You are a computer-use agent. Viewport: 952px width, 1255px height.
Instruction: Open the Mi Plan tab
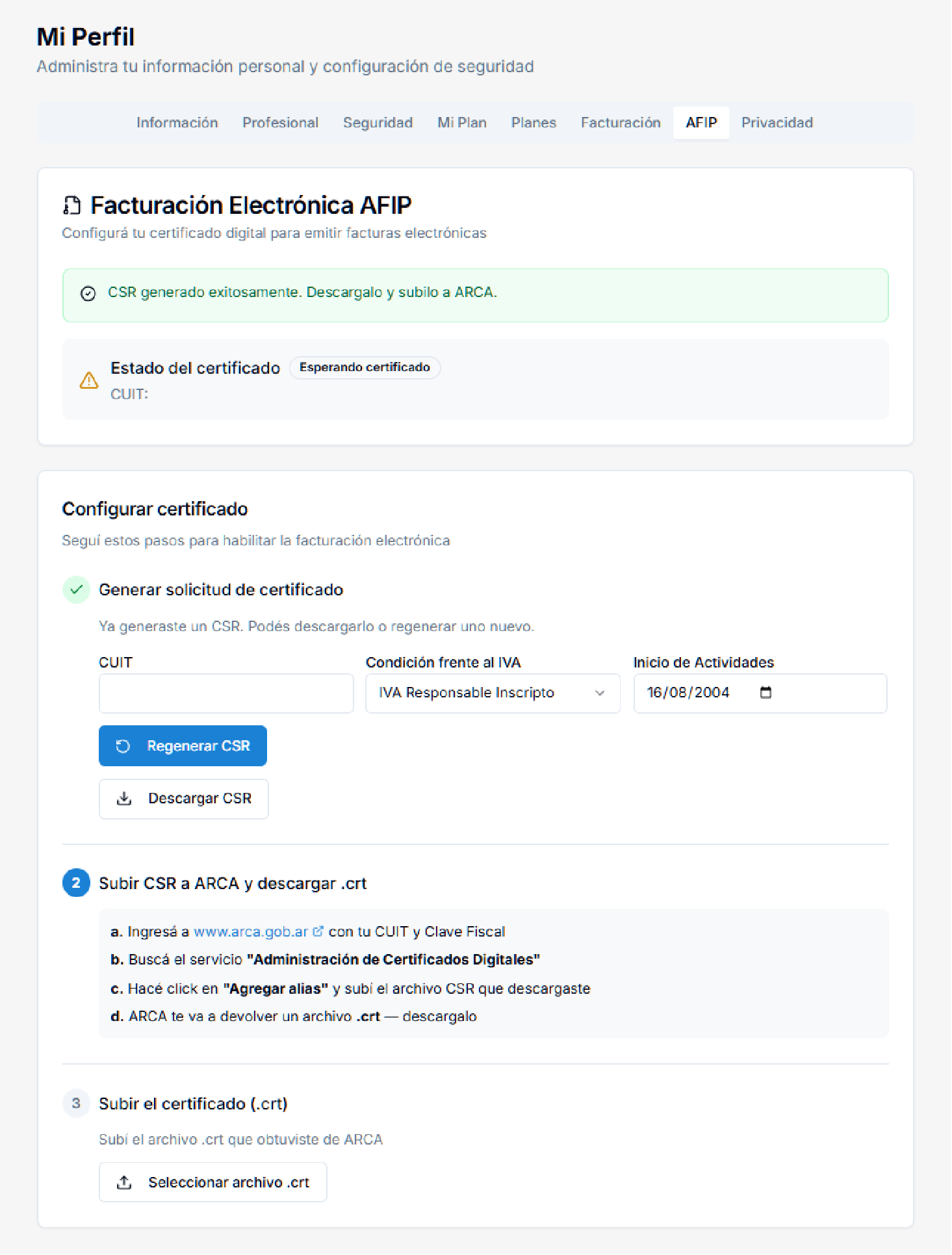[x=462, y=122]
